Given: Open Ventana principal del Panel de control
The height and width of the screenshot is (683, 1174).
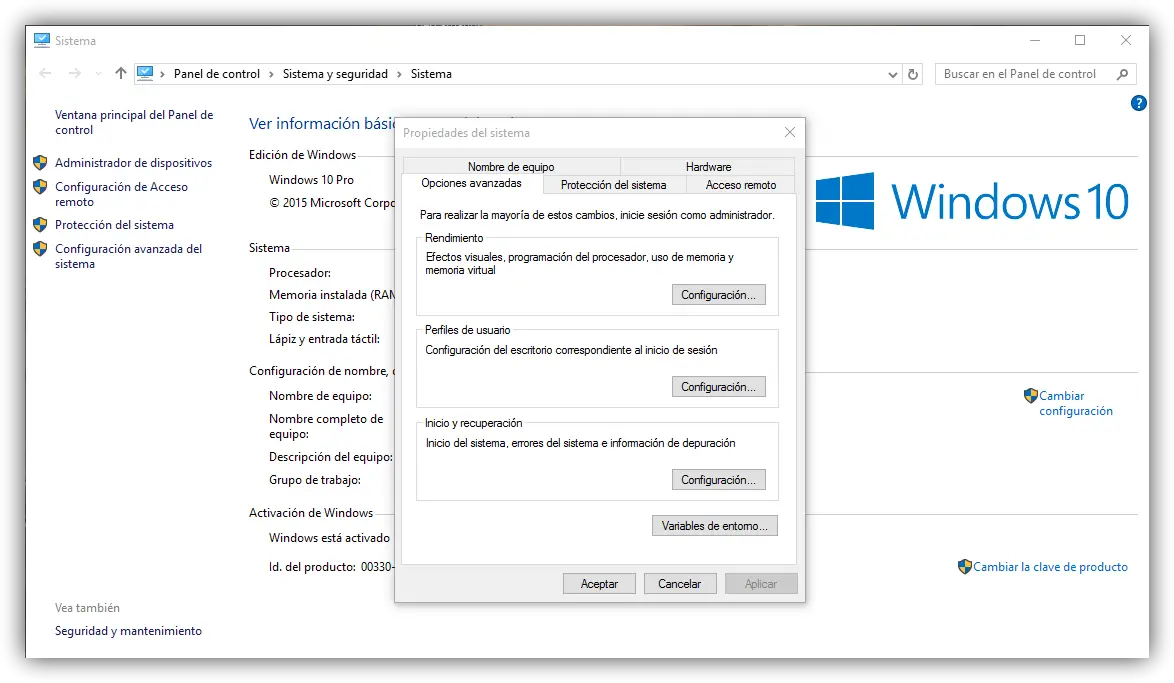Looking at the screenshot, I should point(134,122).
